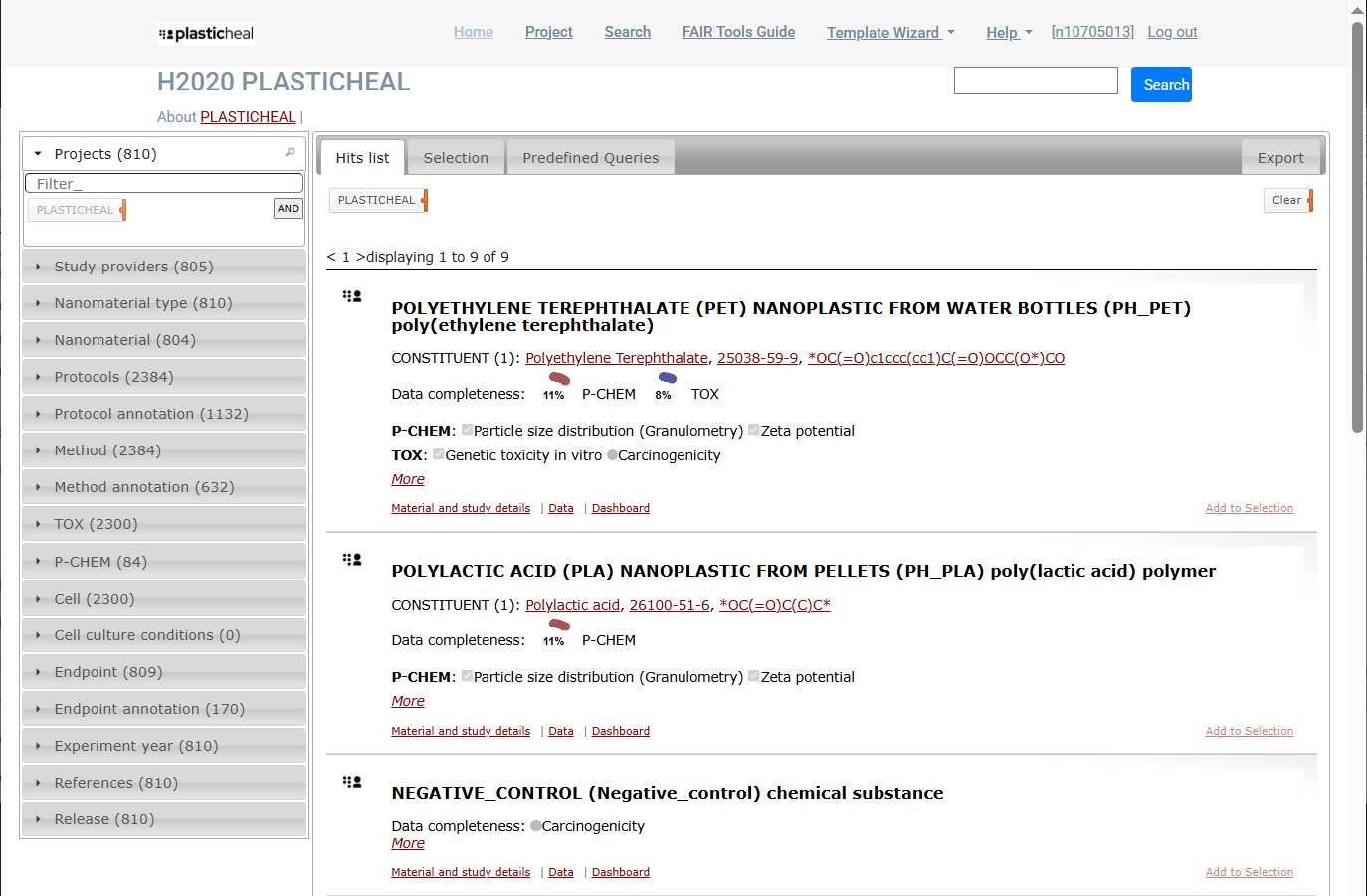Click the 8% TOX completeness pie icon
Image resolution: width=1367 pixels, height=896 pixels.
[667, 378]
